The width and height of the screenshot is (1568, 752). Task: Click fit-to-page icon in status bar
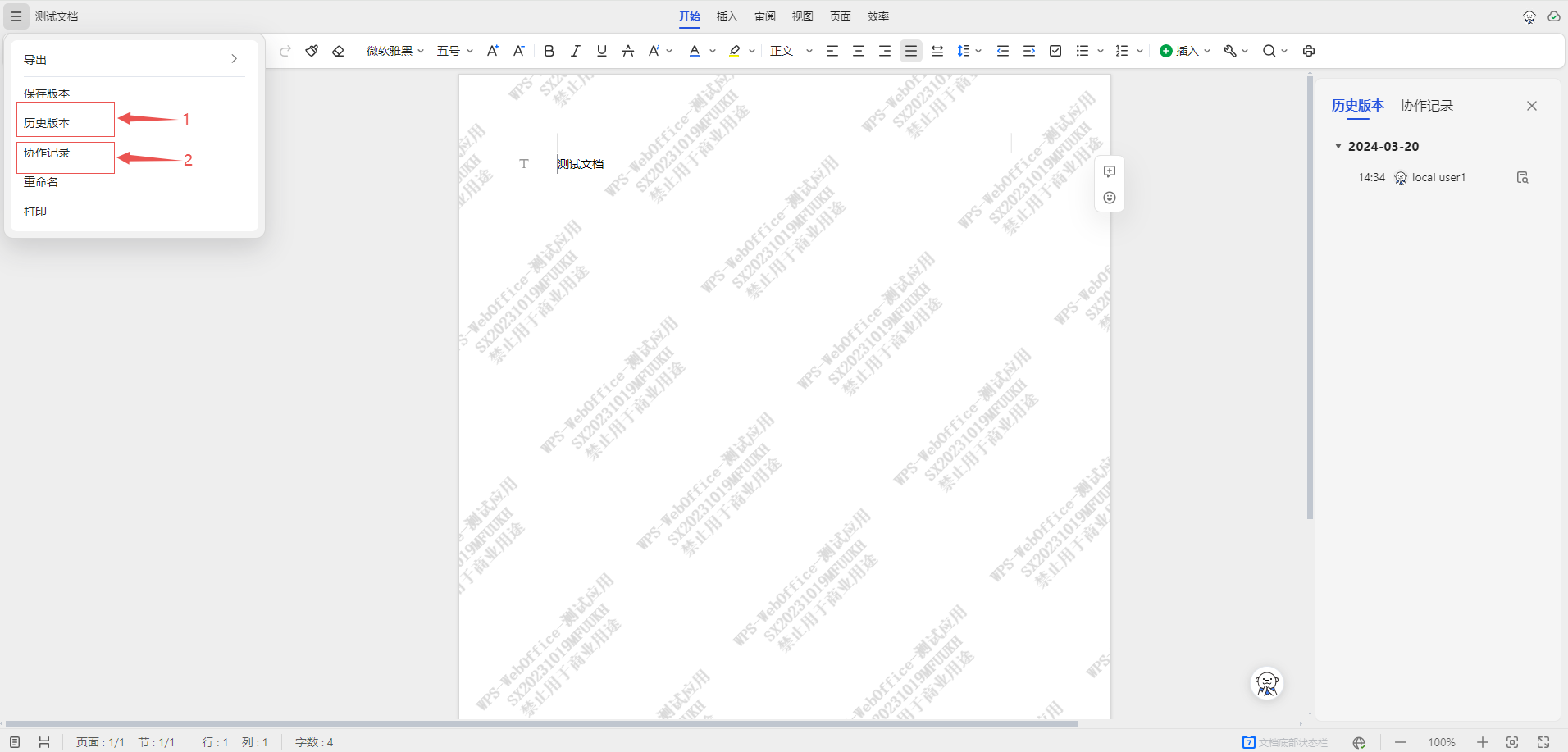click(1512, 742)
